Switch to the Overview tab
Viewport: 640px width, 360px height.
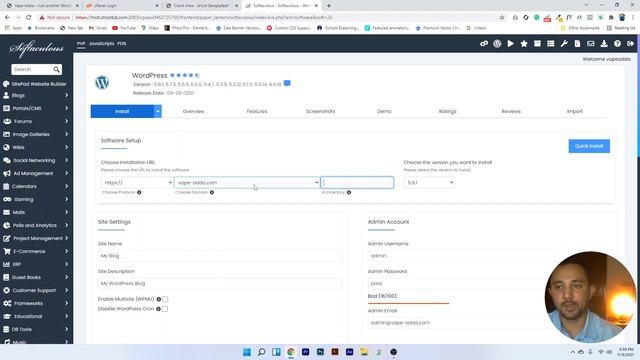click(x=193, y=111)
